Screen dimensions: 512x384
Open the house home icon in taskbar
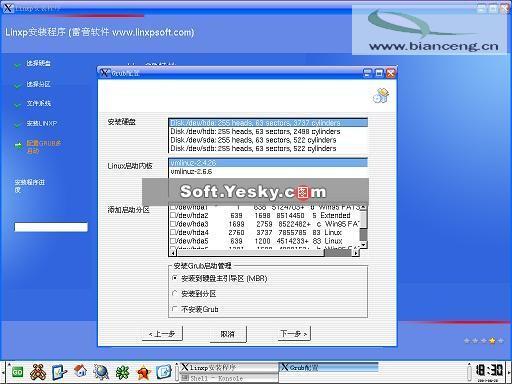pyautogui.click(x=80, y=371)
